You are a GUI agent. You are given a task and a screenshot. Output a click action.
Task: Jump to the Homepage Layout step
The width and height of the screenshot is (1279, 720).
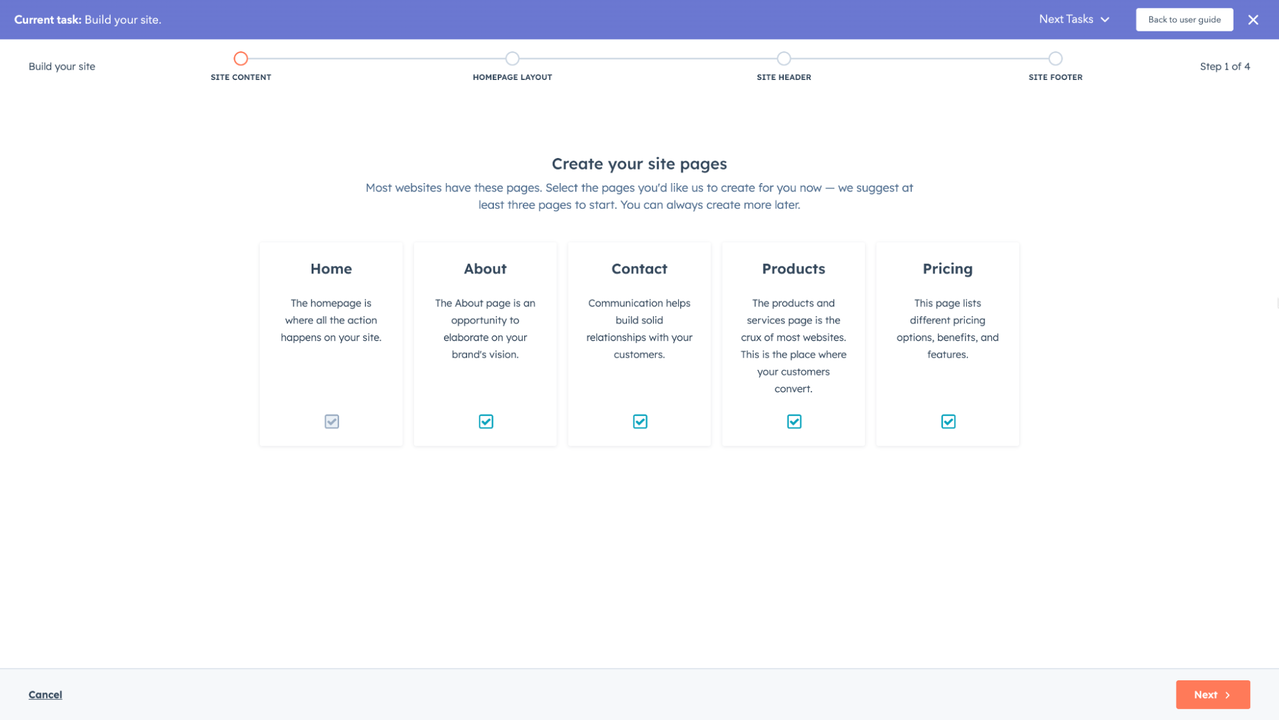click(512, 59)
